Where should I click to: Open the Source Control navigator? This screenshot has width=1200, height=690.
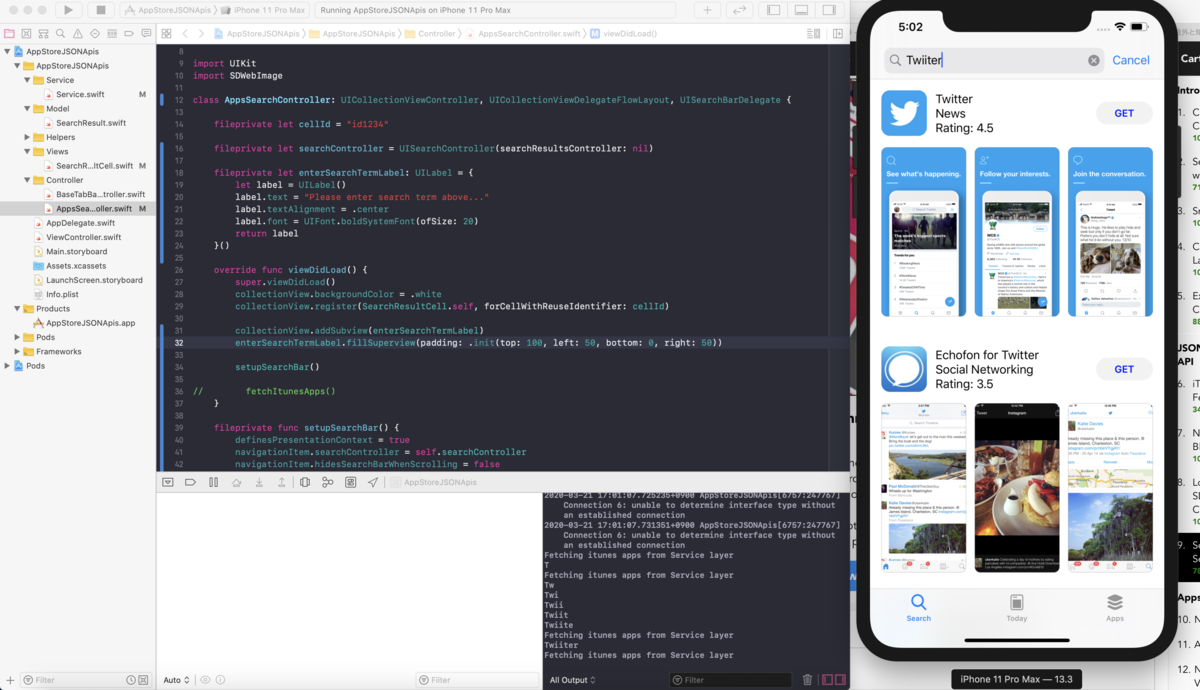27,33
